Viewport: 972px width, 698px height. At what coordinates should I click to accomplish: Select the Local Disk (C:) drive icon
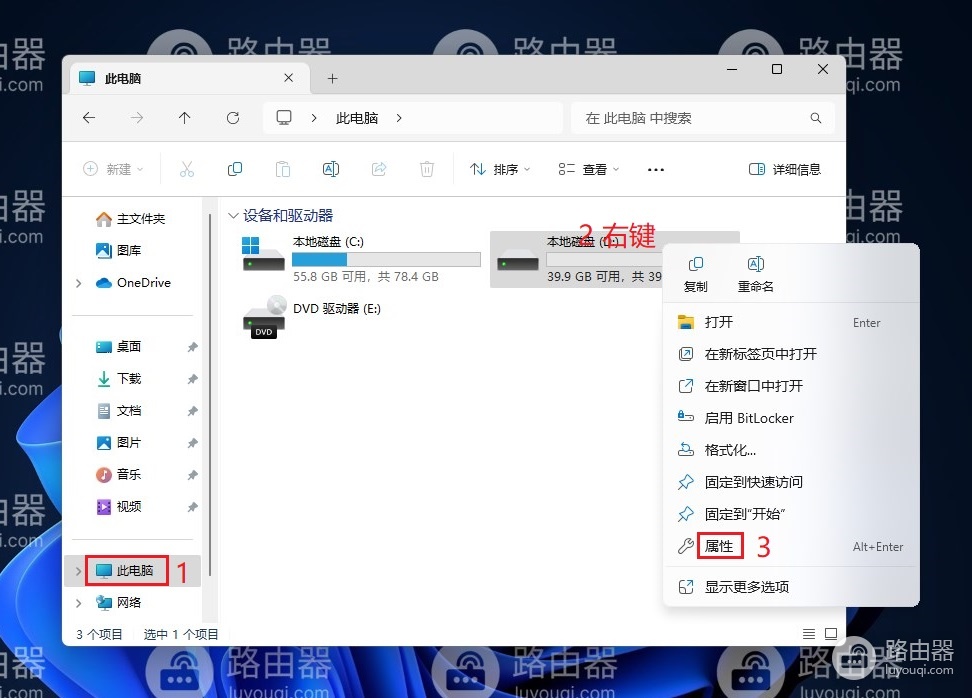[x=263, y=254]
